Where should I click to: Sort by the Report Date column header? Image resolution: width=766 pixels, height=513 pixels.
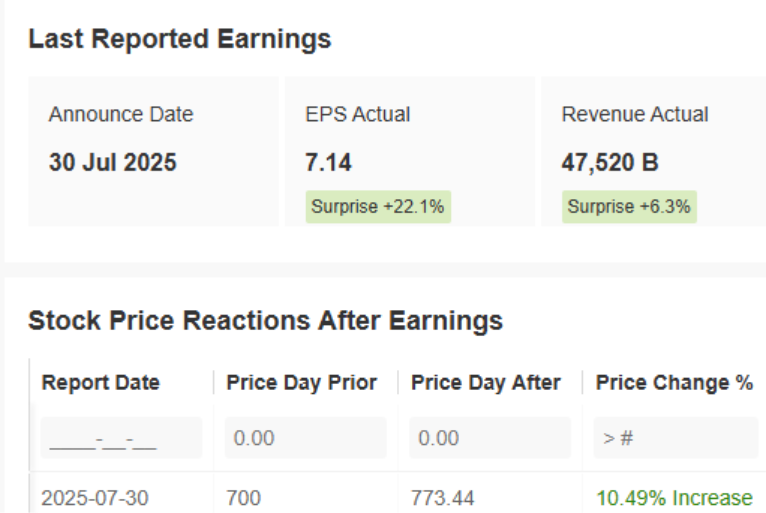click(x=101, y=383)
